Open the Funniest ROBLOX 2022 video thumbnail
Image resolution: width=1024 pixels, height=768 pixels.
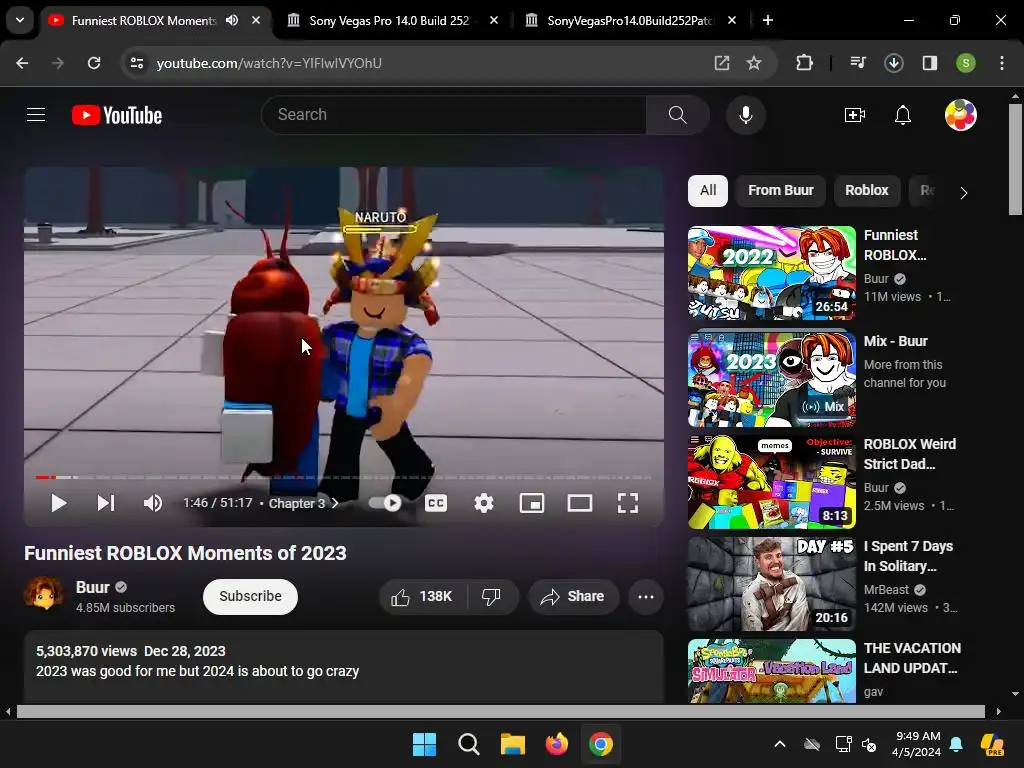pyautogui.click(x=771, y=273)
